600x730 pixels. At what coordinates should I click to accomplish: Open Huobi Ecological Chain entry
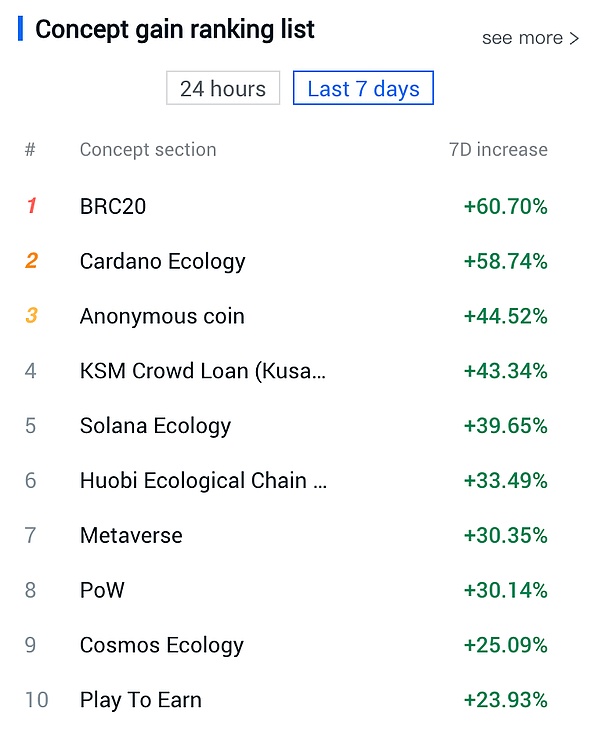203,481
